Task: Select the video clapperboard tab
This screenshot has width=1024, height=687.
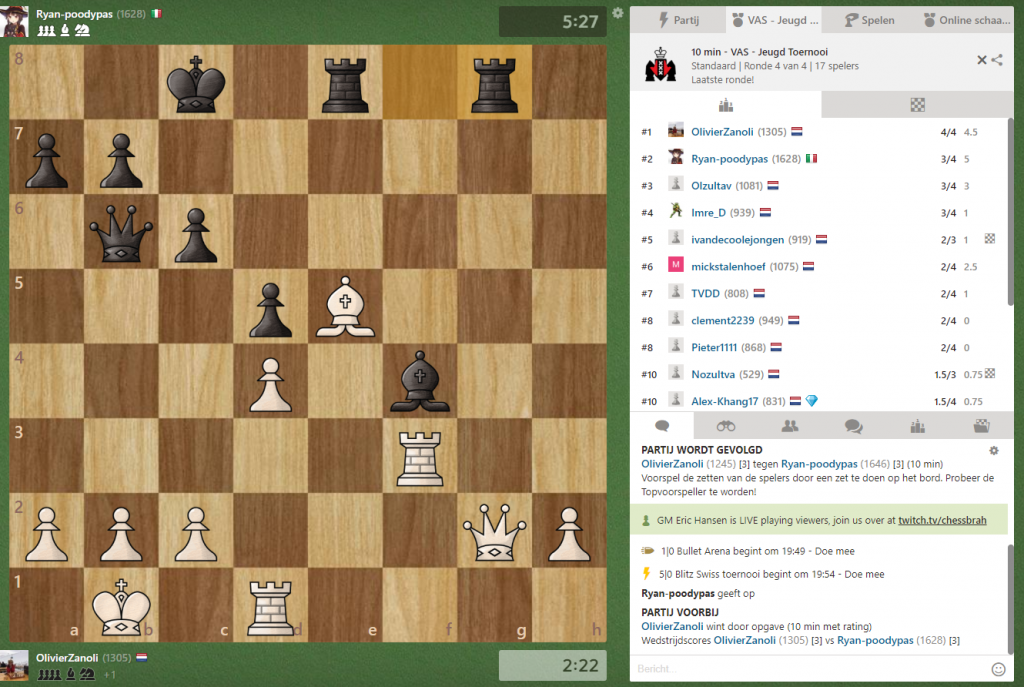Action: coord(981,426)
